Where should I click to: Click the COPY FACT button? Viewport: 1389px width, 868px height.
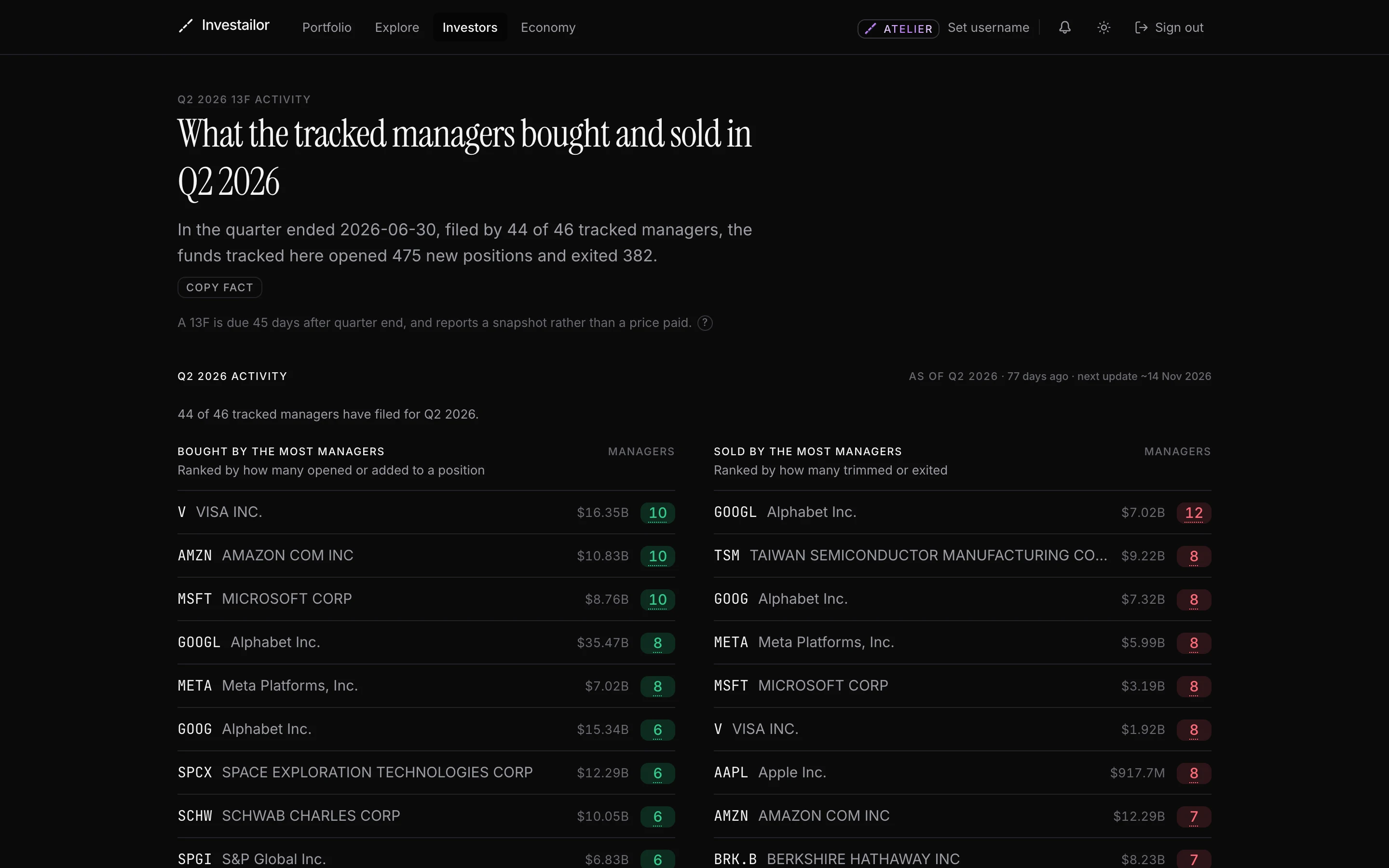tap(219, 287)
